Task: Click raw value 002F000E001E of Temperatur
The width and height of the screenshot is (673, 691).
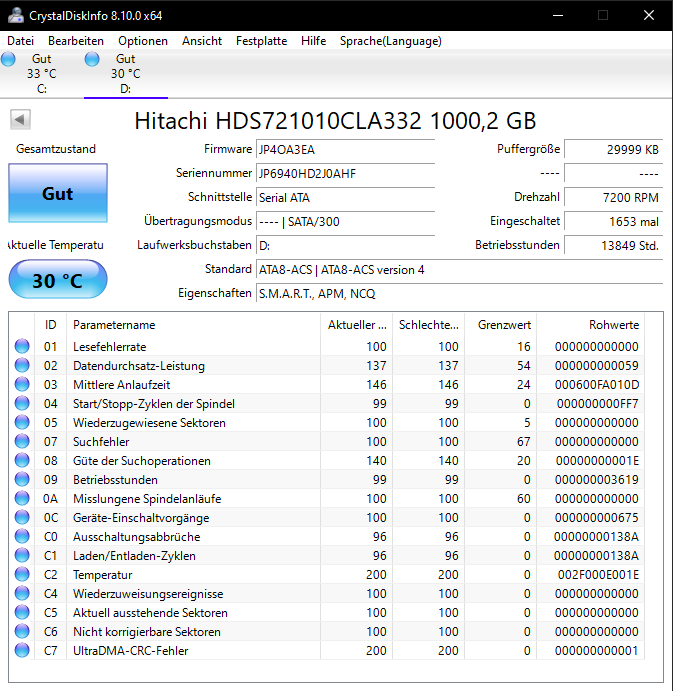Action: 598,575
